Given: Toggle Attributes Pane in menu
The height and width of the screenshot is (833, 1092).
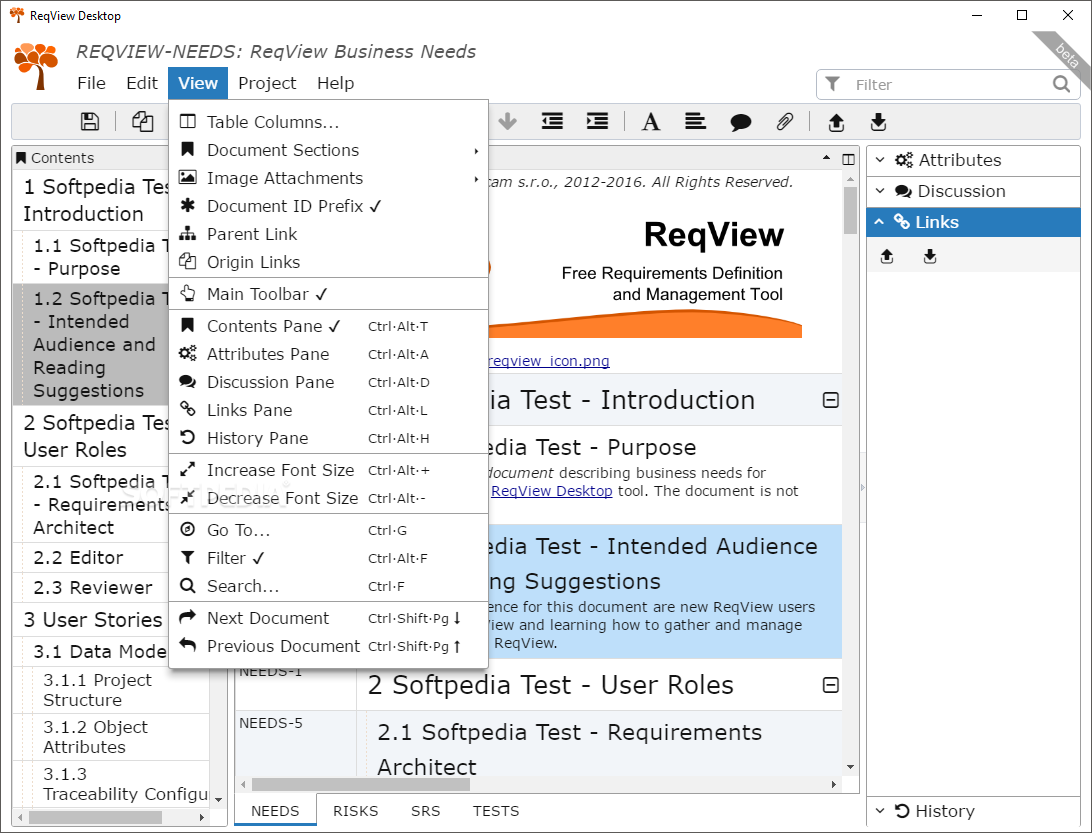Looking at the screenshot, I should click(x=328, y=354).
